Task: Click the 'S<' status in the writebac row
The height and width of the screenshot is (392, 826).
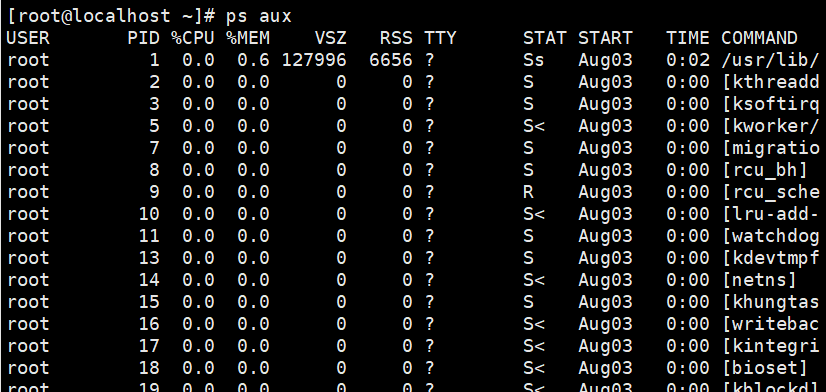Action: [x=533, y=325]
